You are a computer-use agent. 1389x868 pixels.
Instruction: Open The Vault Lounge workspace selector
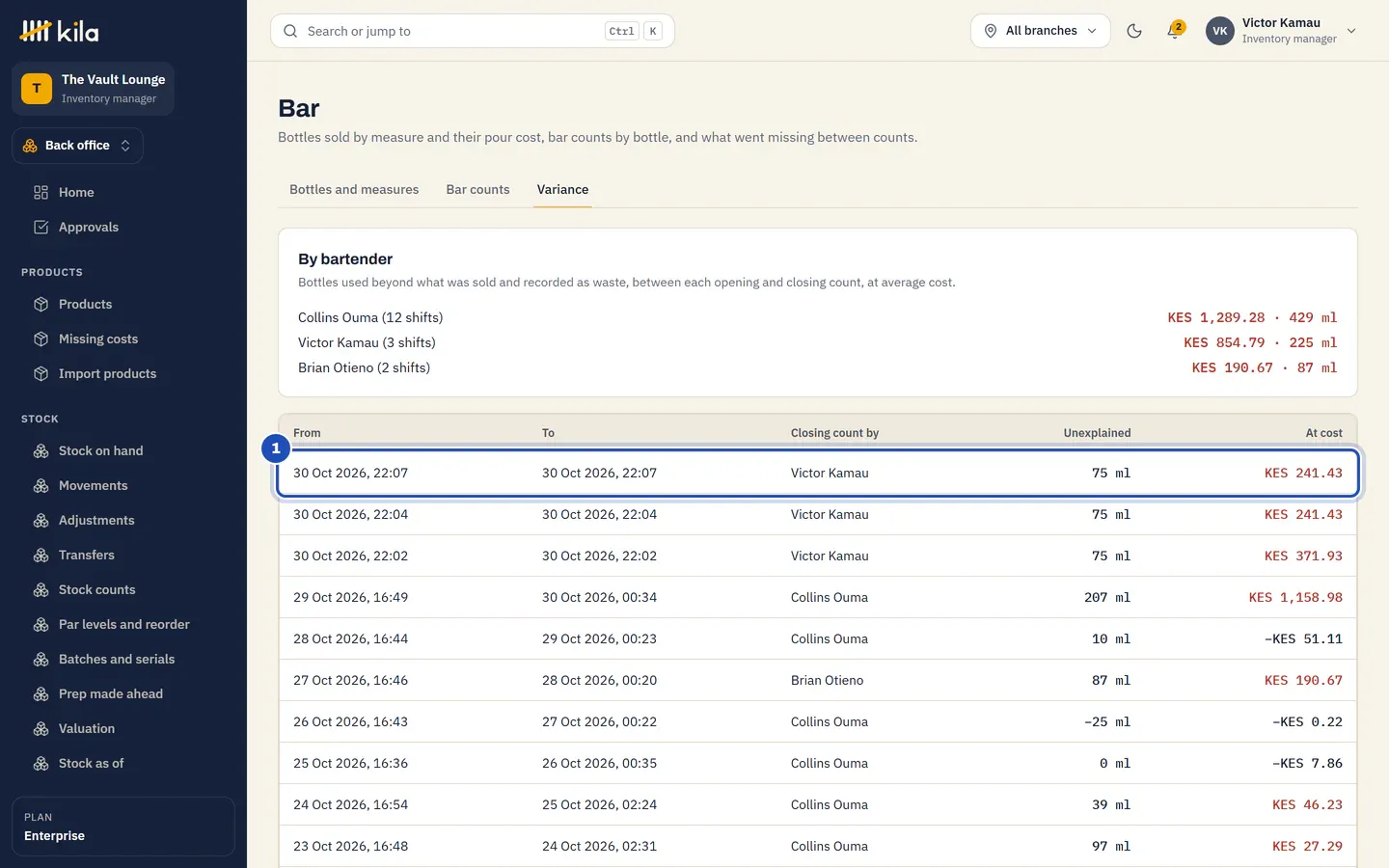(x=94, y=89)
